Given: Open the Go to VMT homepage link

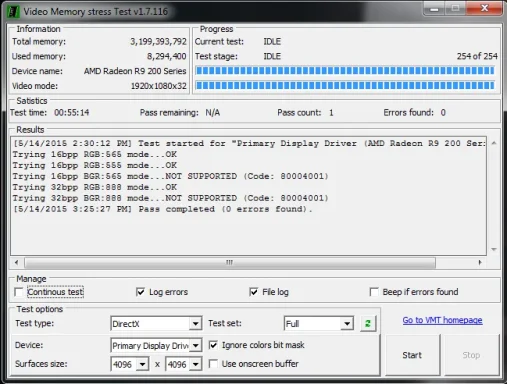Looking at the screenshot, I should (442, 320).
